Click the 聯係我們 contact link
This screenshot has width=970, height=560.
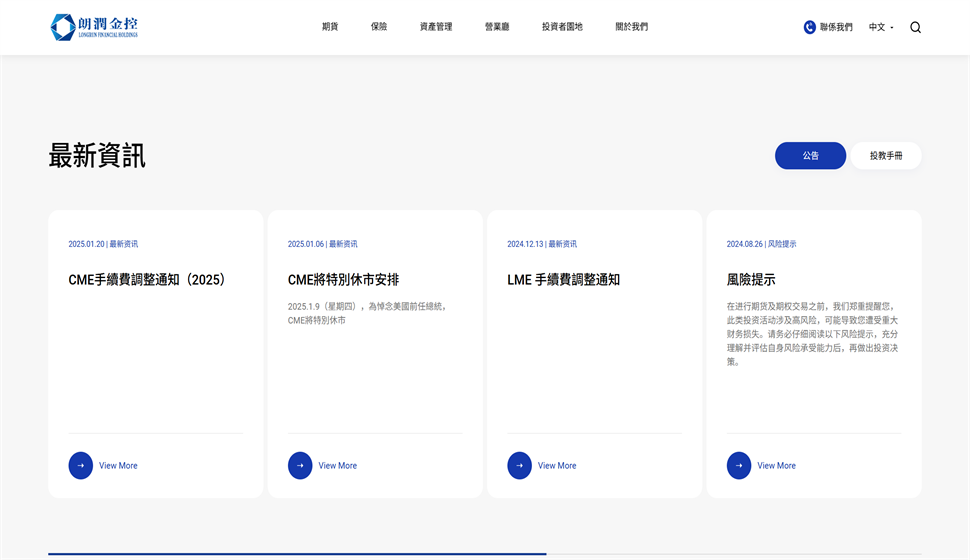(836, 27)
